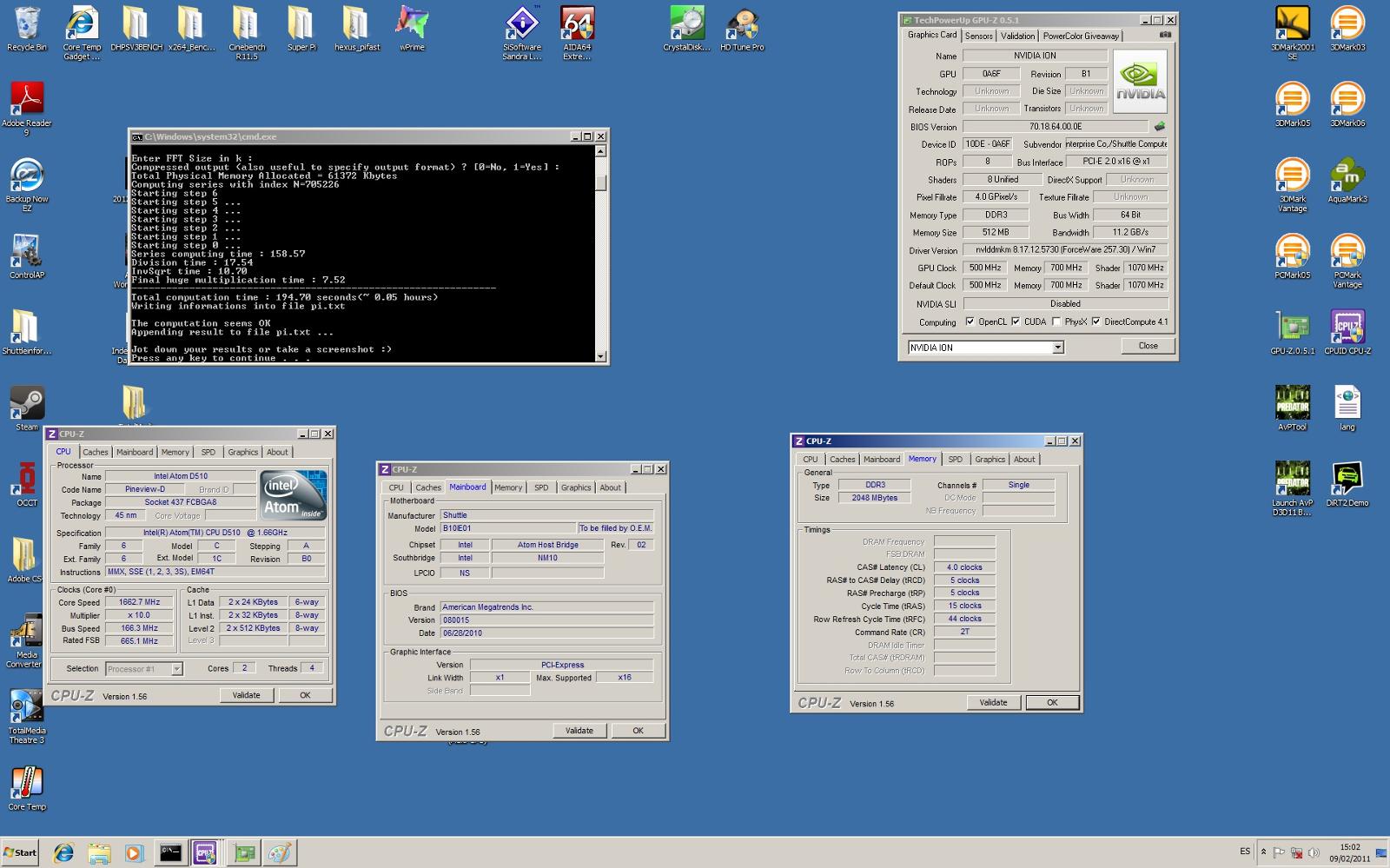
Task: Launch DiRT2 Demo desktop icon
Action: point(1347,484)
